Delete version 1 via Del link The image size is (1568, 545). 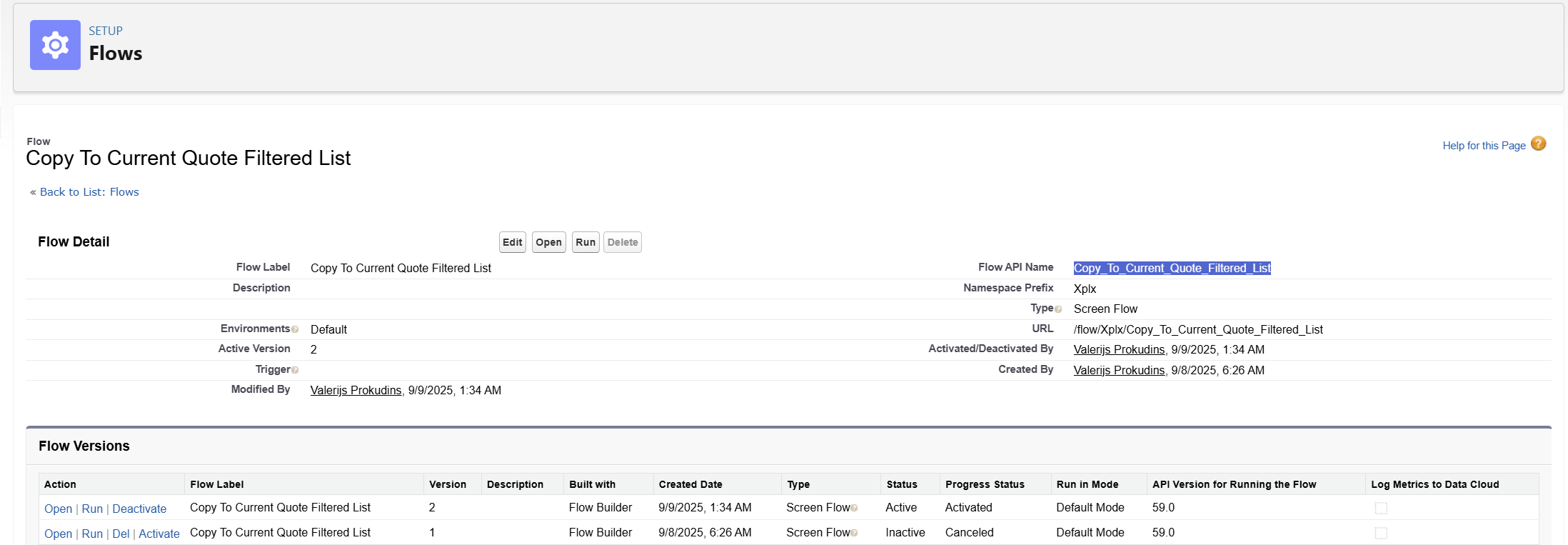point(121,534)
